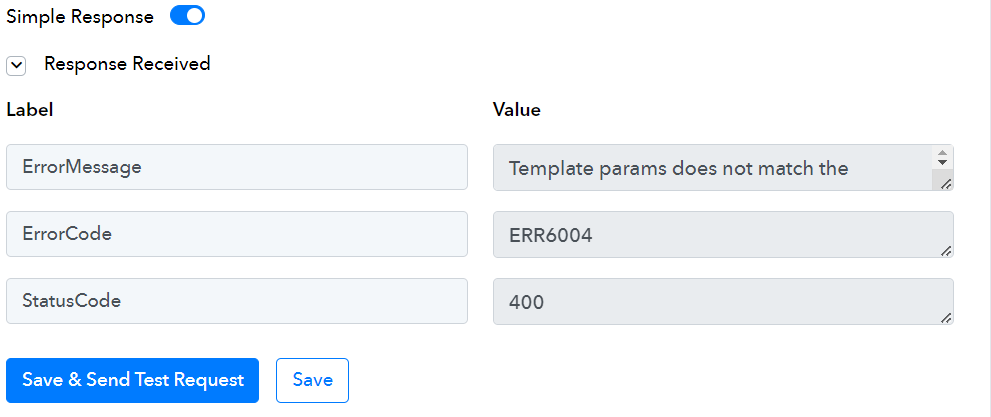Click the resize grip of ErrorMessage value box

tap(946, 184)
